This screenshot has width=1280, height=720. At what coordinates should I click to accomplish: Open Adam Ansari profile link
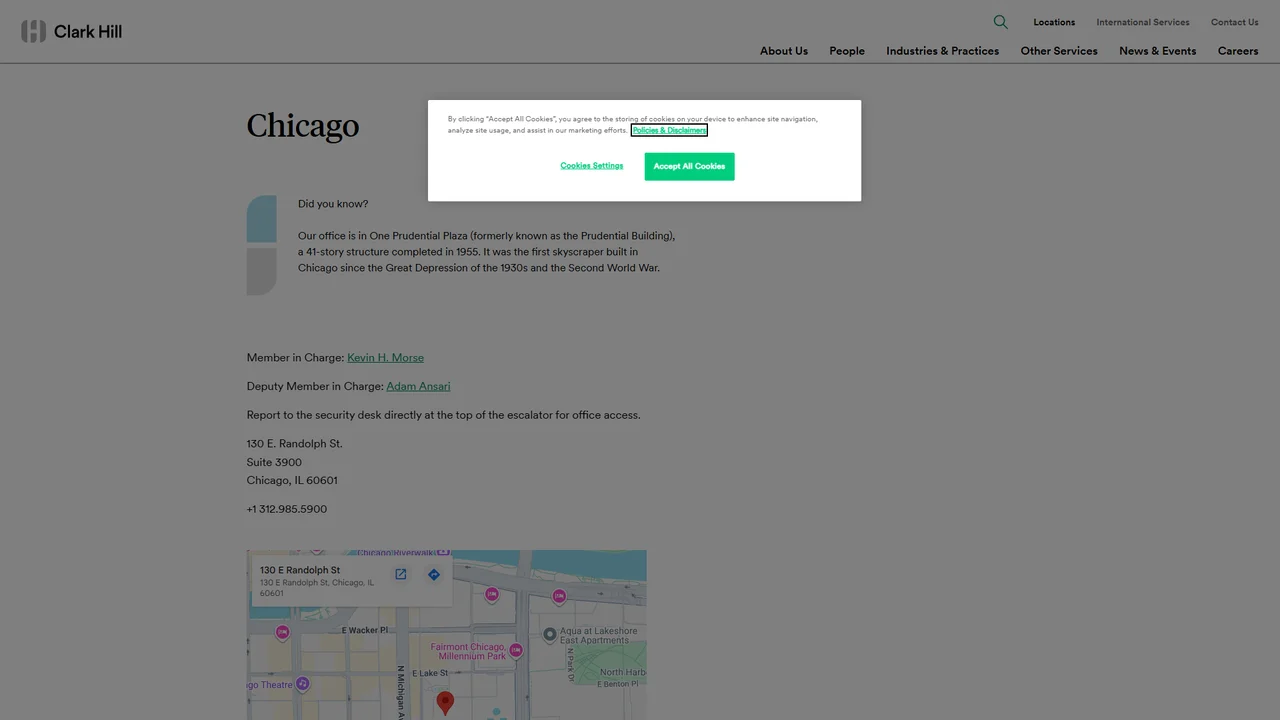coord(418,386)
